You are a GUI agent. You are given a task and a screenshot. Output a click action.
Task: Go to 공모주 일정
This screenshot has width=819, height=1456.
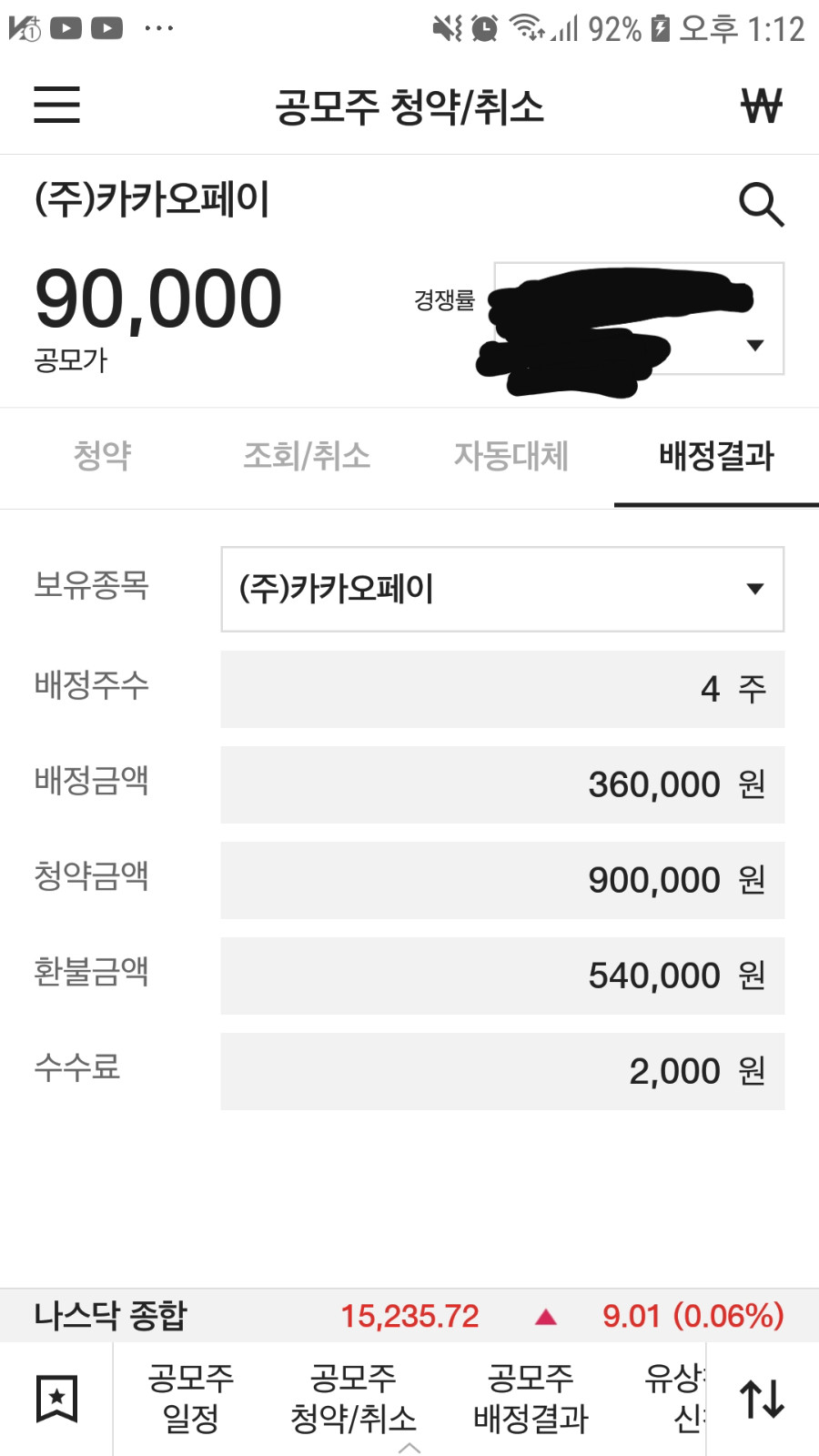[191, 1399]
